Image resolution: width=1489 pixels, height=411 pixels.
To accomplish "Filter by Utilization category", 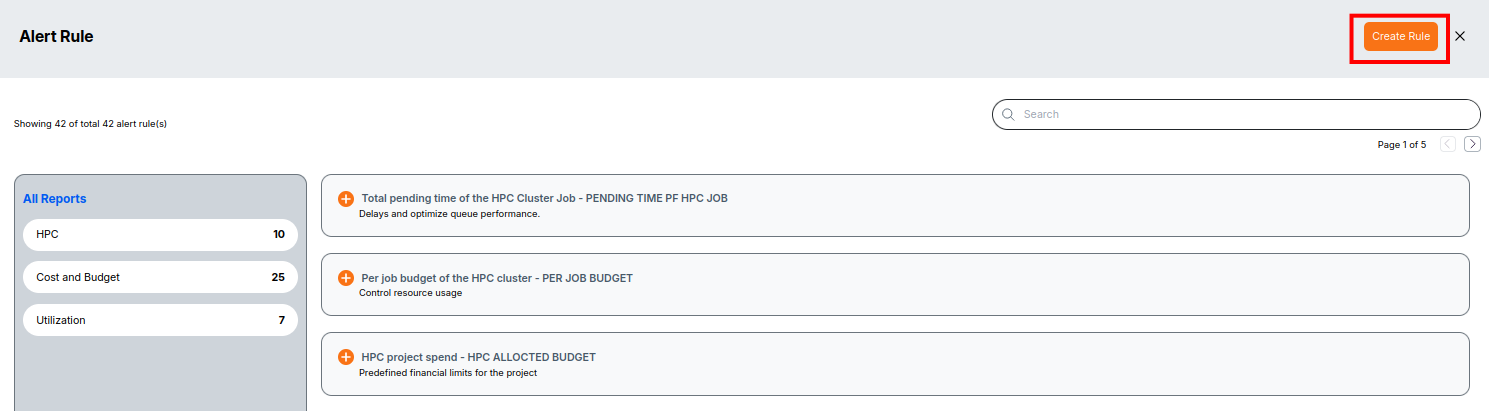I will tap(160, 320).
